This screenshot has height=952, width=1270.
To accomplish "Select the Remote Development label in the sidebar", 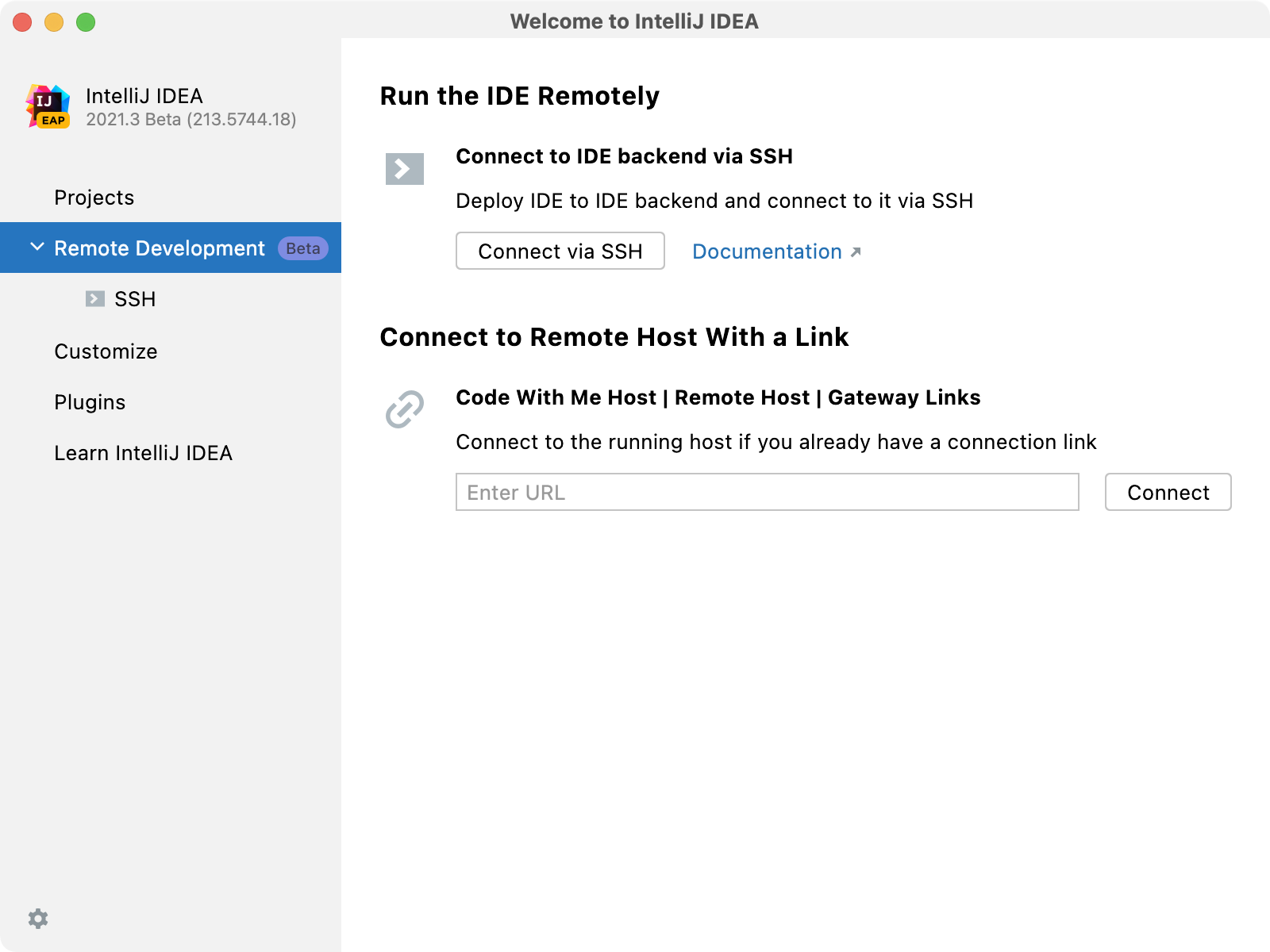I will (x=159, y=248).
